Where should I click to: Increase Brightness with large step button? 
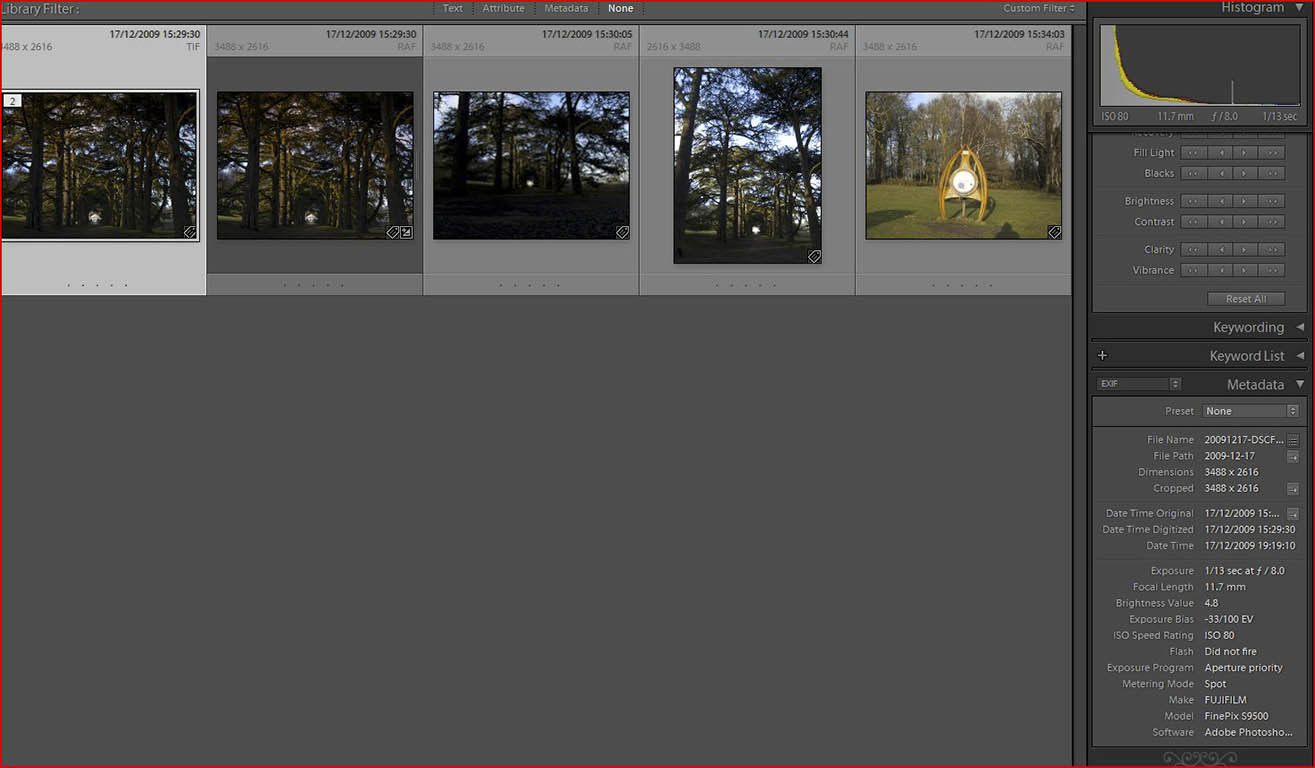coord(1272,201)
